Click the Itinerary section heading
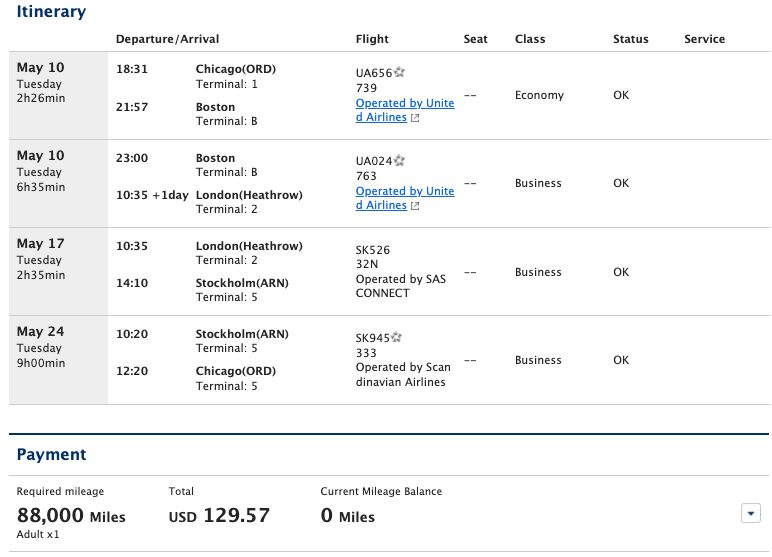This screenshot has height=557, width=772. click(51, 13)
